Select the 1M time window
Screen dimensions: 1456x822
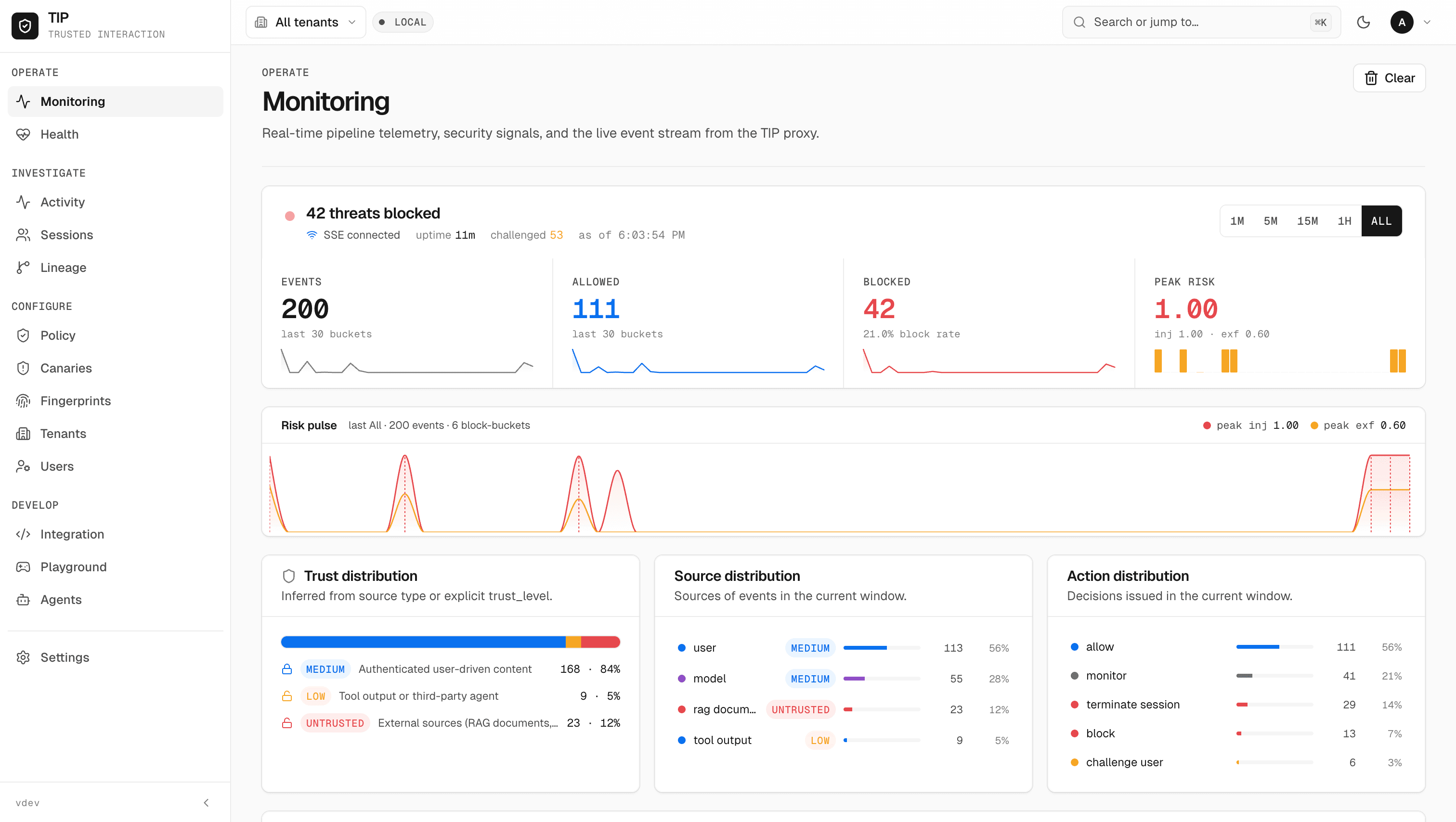pyautogui.click(x=1237, y=221)
